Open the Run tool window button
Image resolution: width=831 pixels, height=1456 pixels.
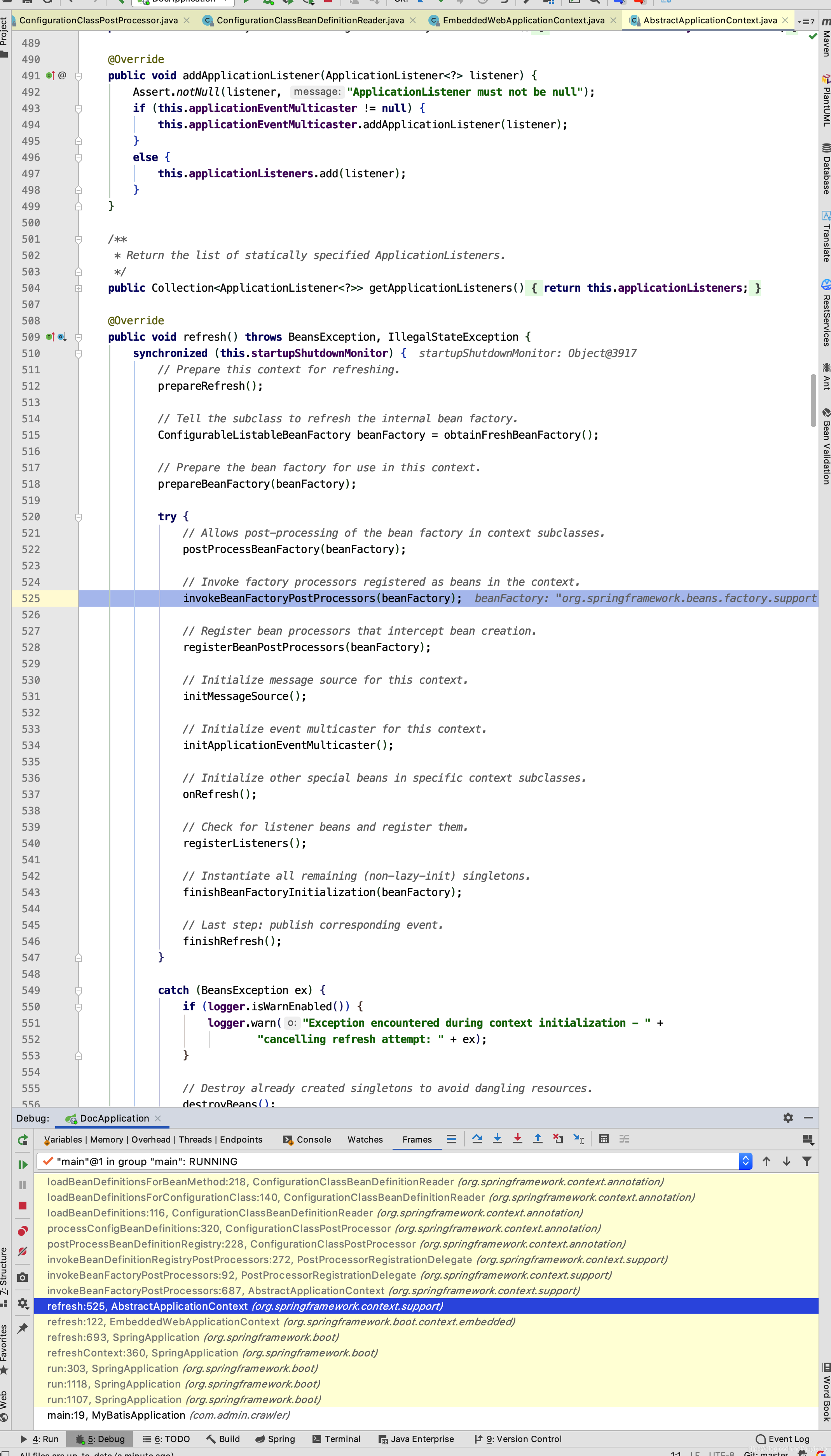coord(40,1439)
